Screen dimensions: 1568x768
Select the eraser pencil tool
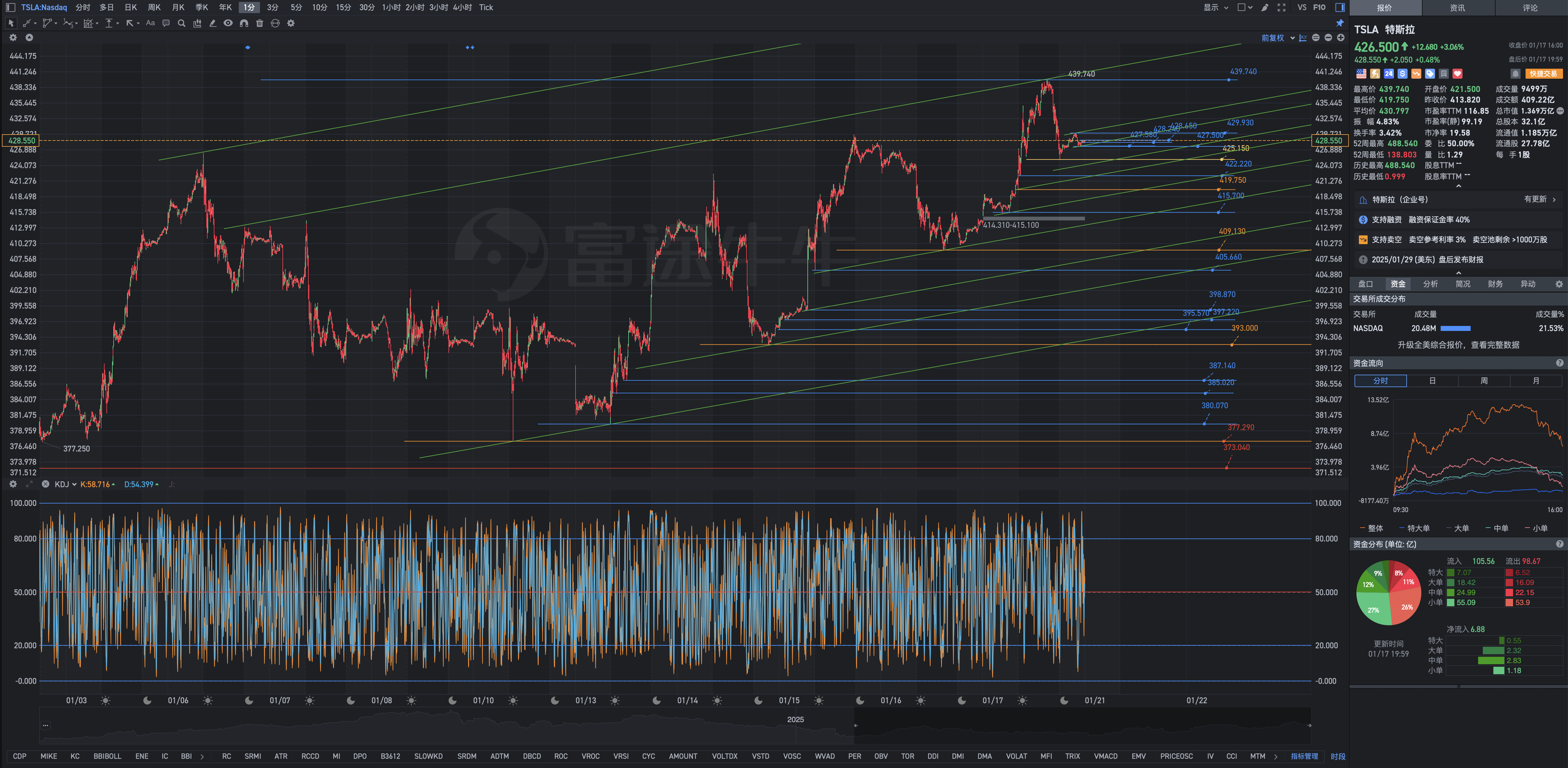pos(213,23)
